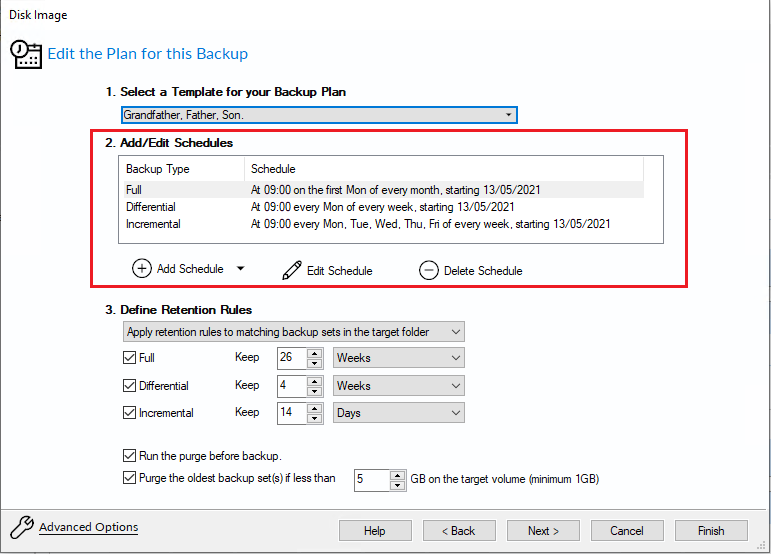The height and width of the screenshot is (554, 771).
Task: Expand the backup plan template dropdown
Action: click(508, 115)
